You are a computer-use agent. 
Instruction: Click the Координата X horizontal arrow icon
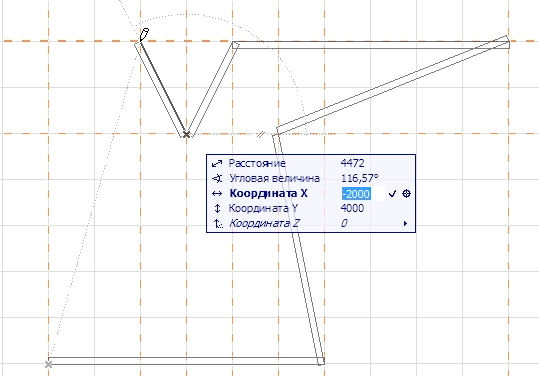pos(217,194)
